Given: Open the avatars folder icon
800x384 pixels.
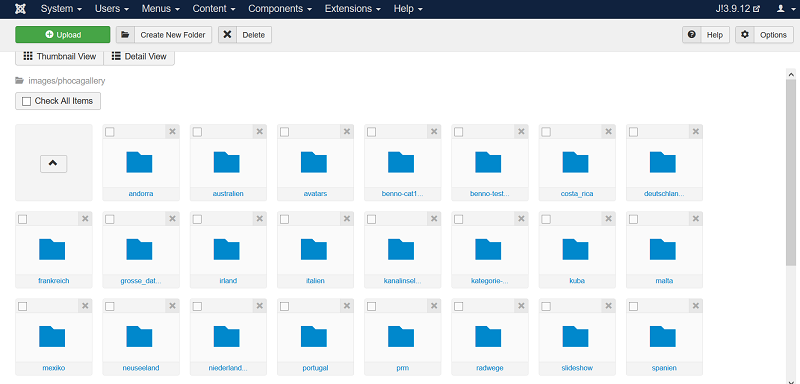Looking at the screenshot, I should coord(314,162).
